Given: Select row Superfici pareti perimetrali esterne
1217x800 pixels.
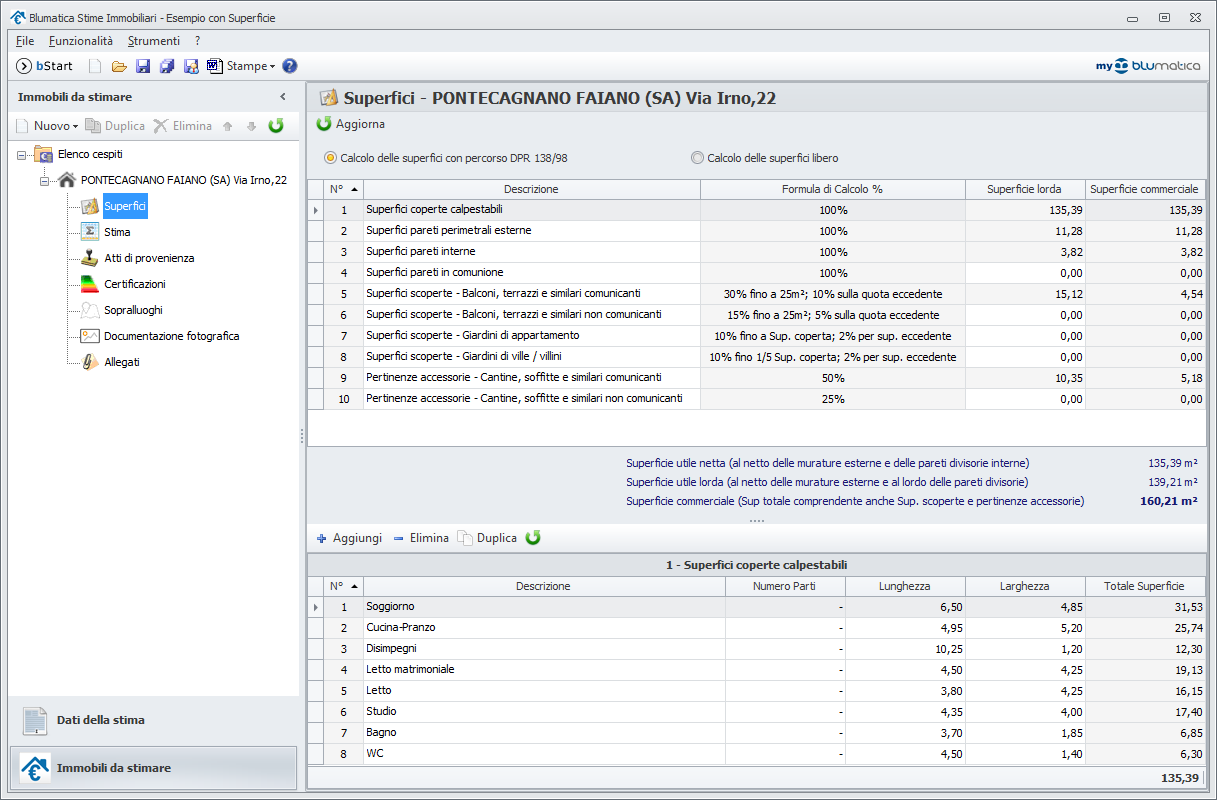Looking at the screenshot, I should pyautogui.click(x=757, y=231).
